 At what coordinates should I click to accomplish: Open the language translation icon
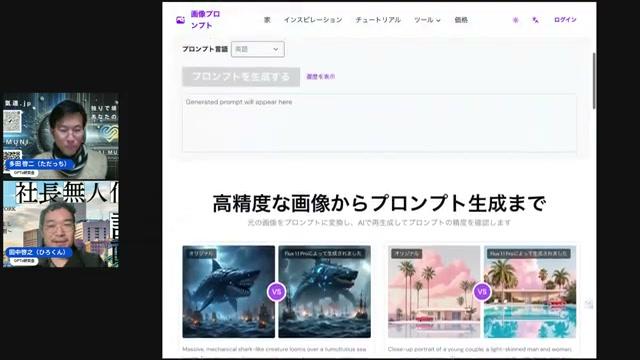point(536,20)
